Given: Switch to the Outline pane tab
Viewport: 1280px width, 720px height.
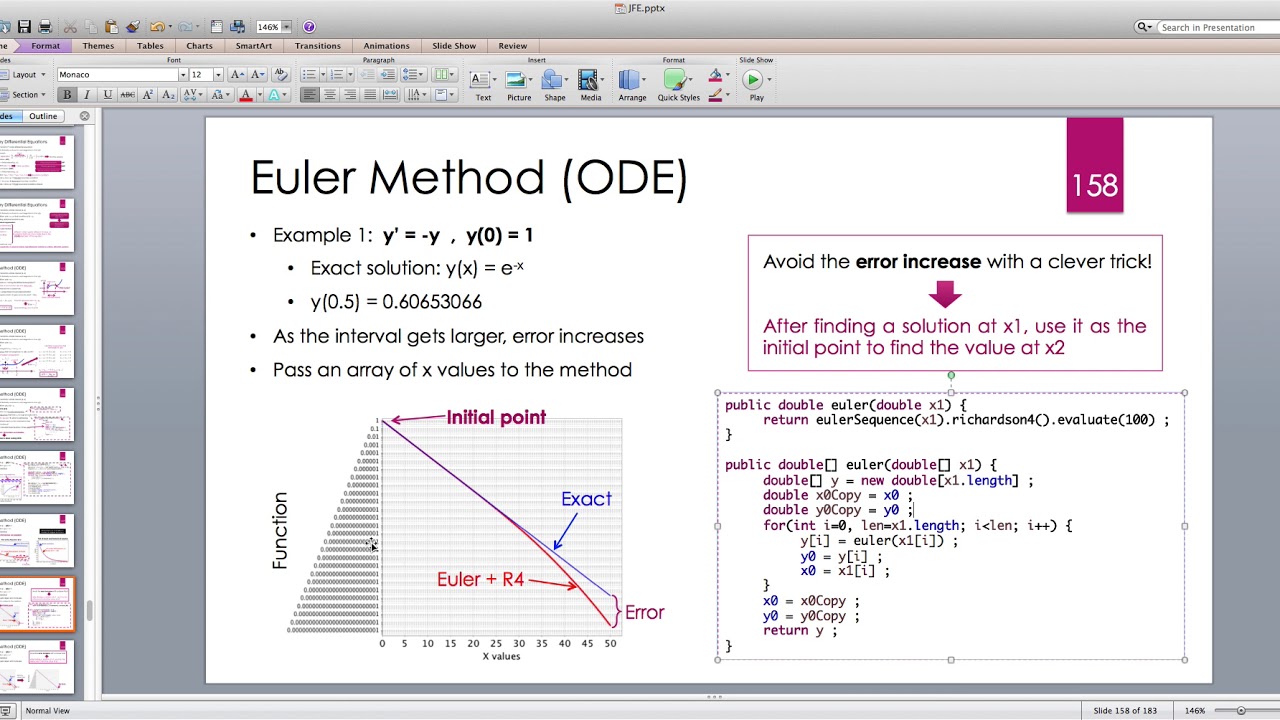Looking at the screenshot, I should [43, 116].
